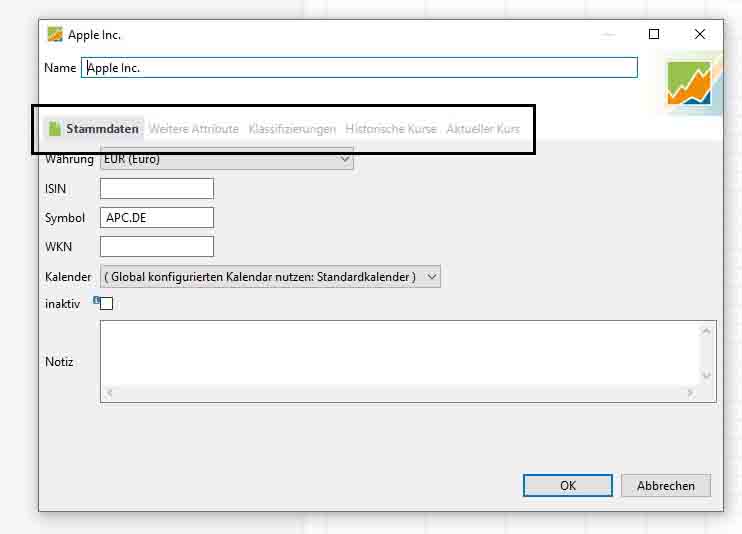Open the Aktueller Kurs tab

[x=483, y=129]
